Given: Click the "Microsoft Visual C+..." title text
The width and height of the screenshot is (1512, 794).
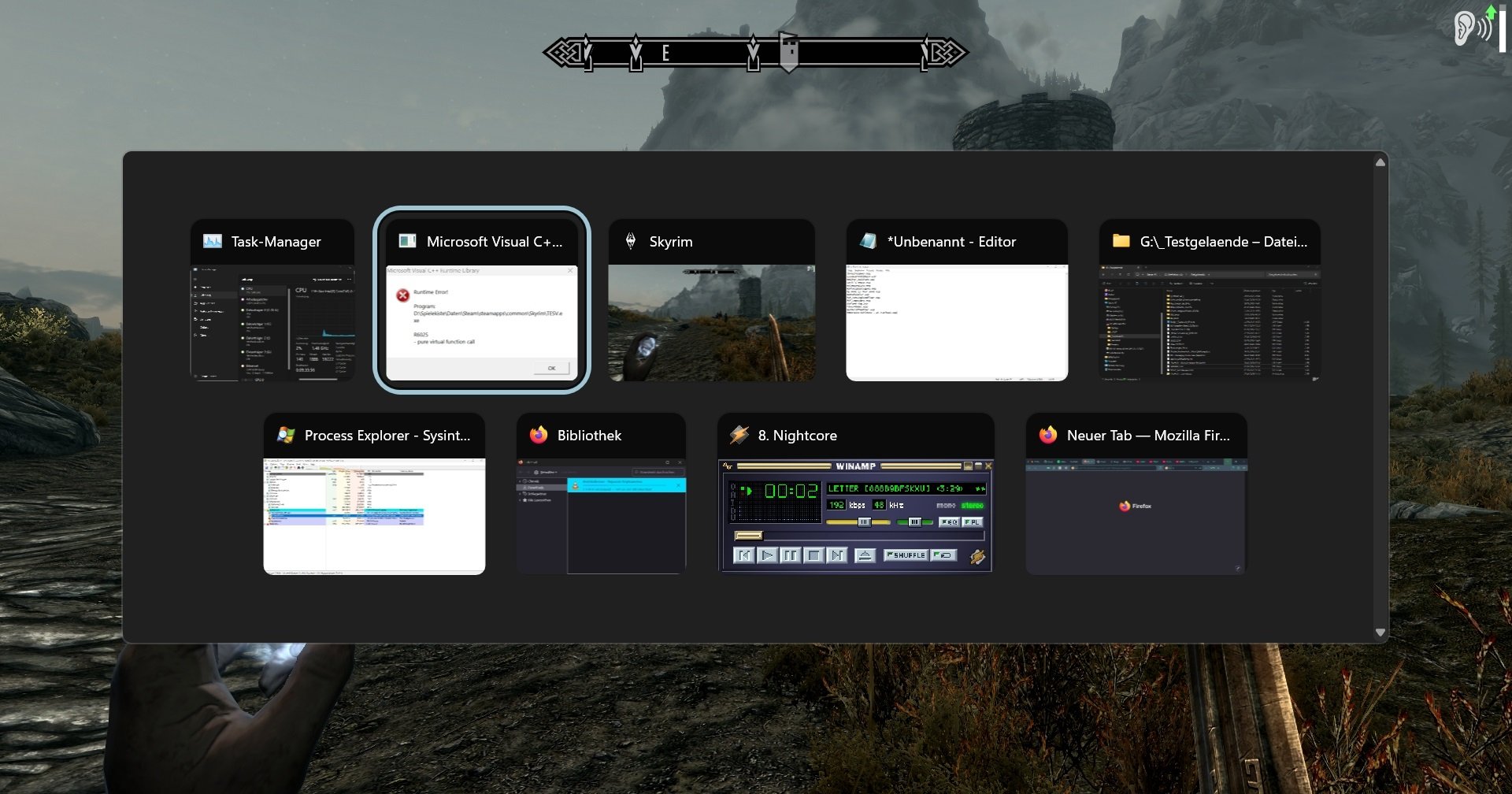Looking at the screenshot, I should [x=495, y=242].
